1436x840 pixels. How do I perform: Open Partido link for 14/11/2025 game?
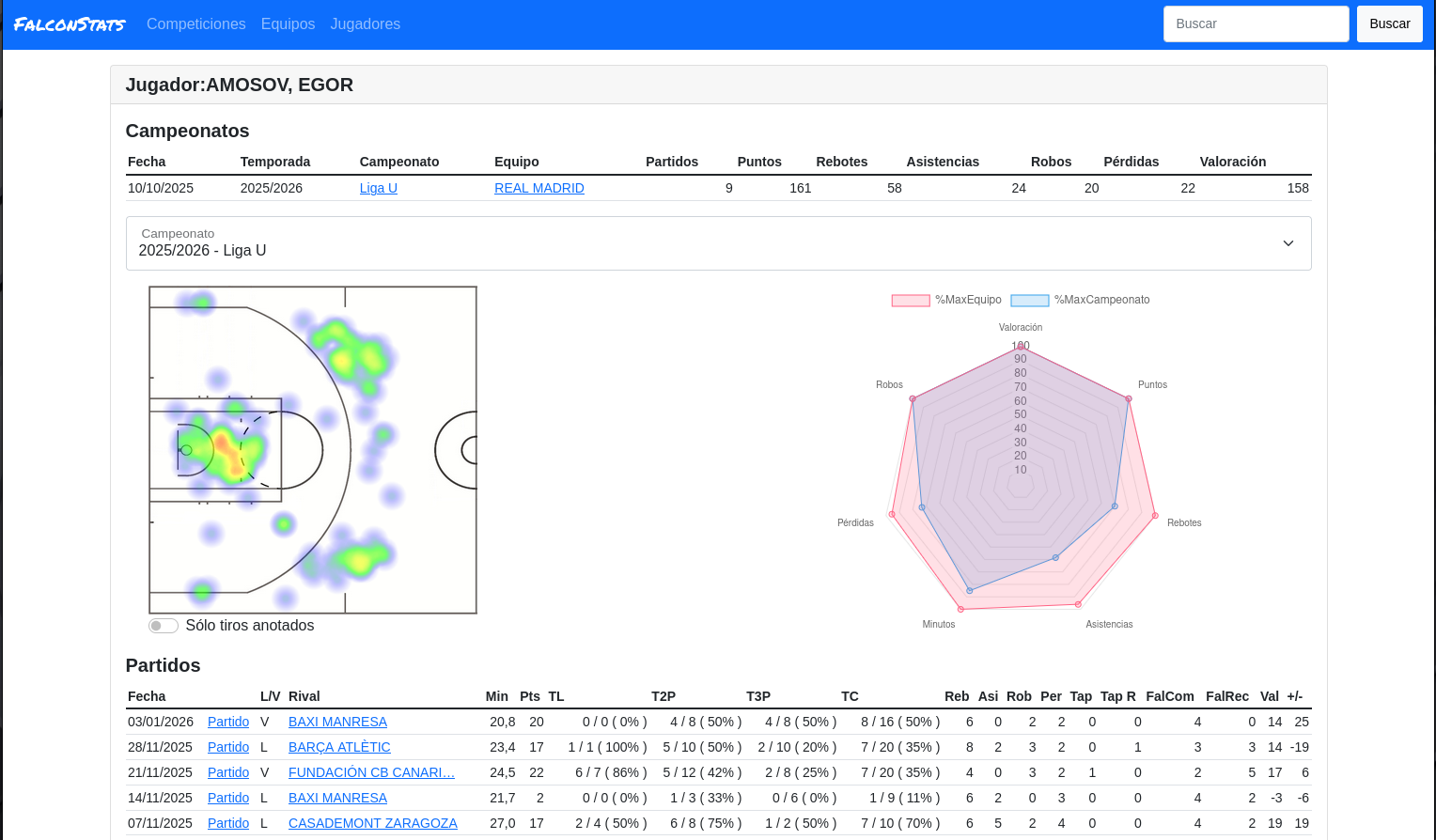coord(228,798)
